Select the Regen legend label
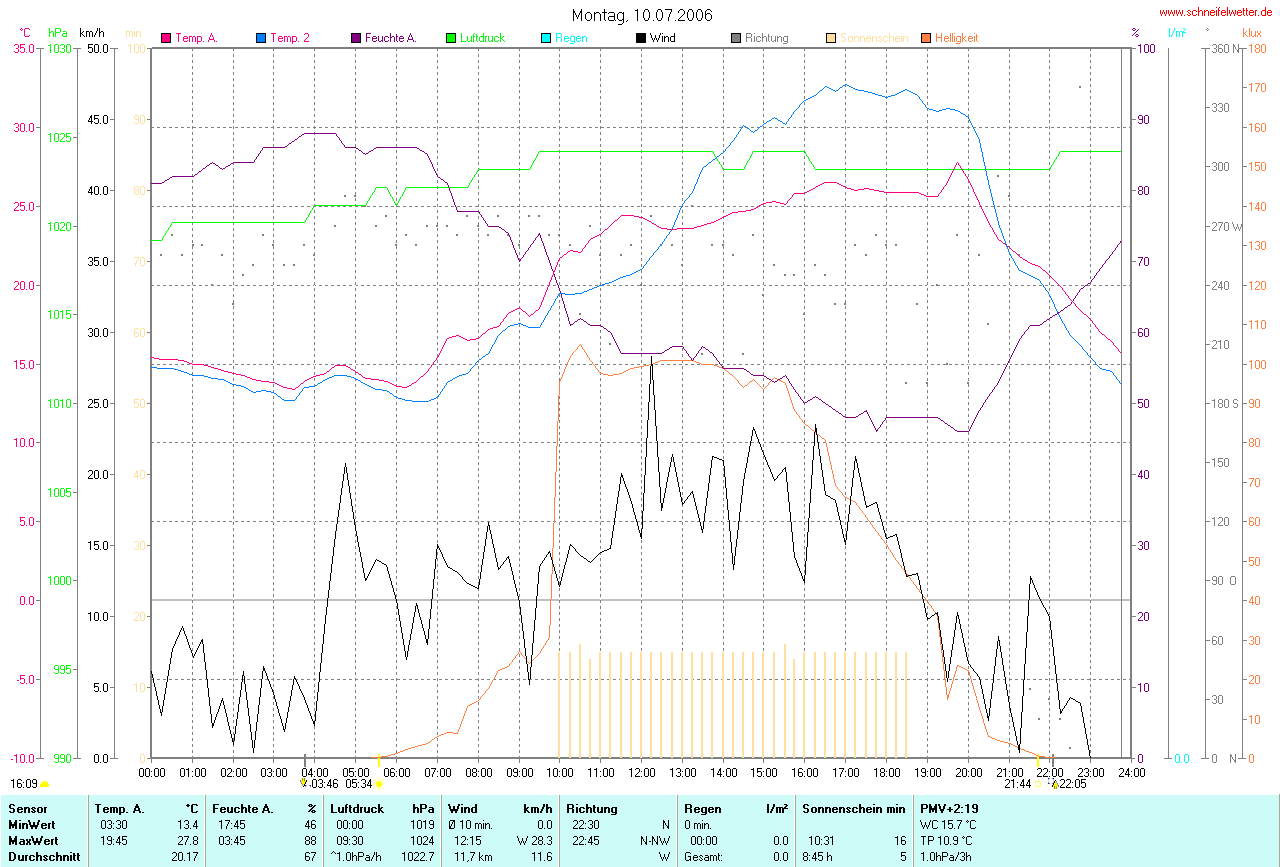 coord(571,38)
